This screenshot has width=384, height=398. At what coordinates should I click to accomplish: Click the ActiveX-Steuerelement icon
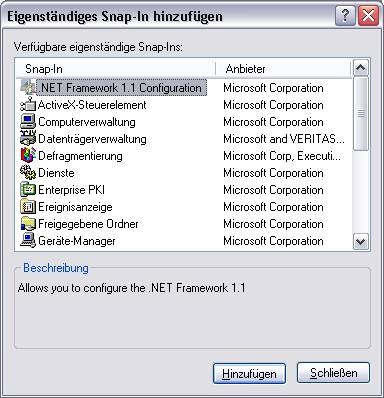pyautogui.click(x=28, y=105)
